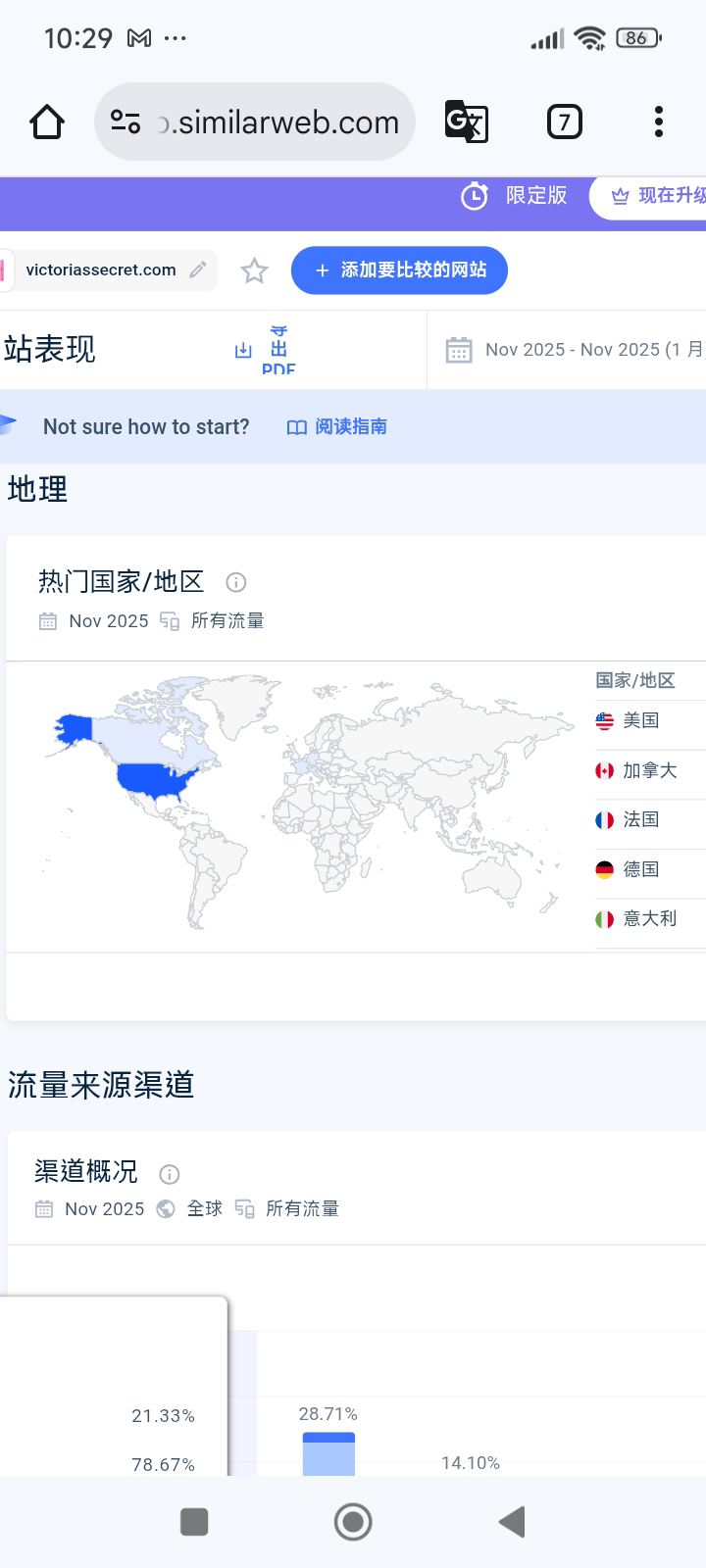The height and width of the screenshot is (1568, 706).
Task: Click the 28.71% blue bar in chart
Action: 328,1453
